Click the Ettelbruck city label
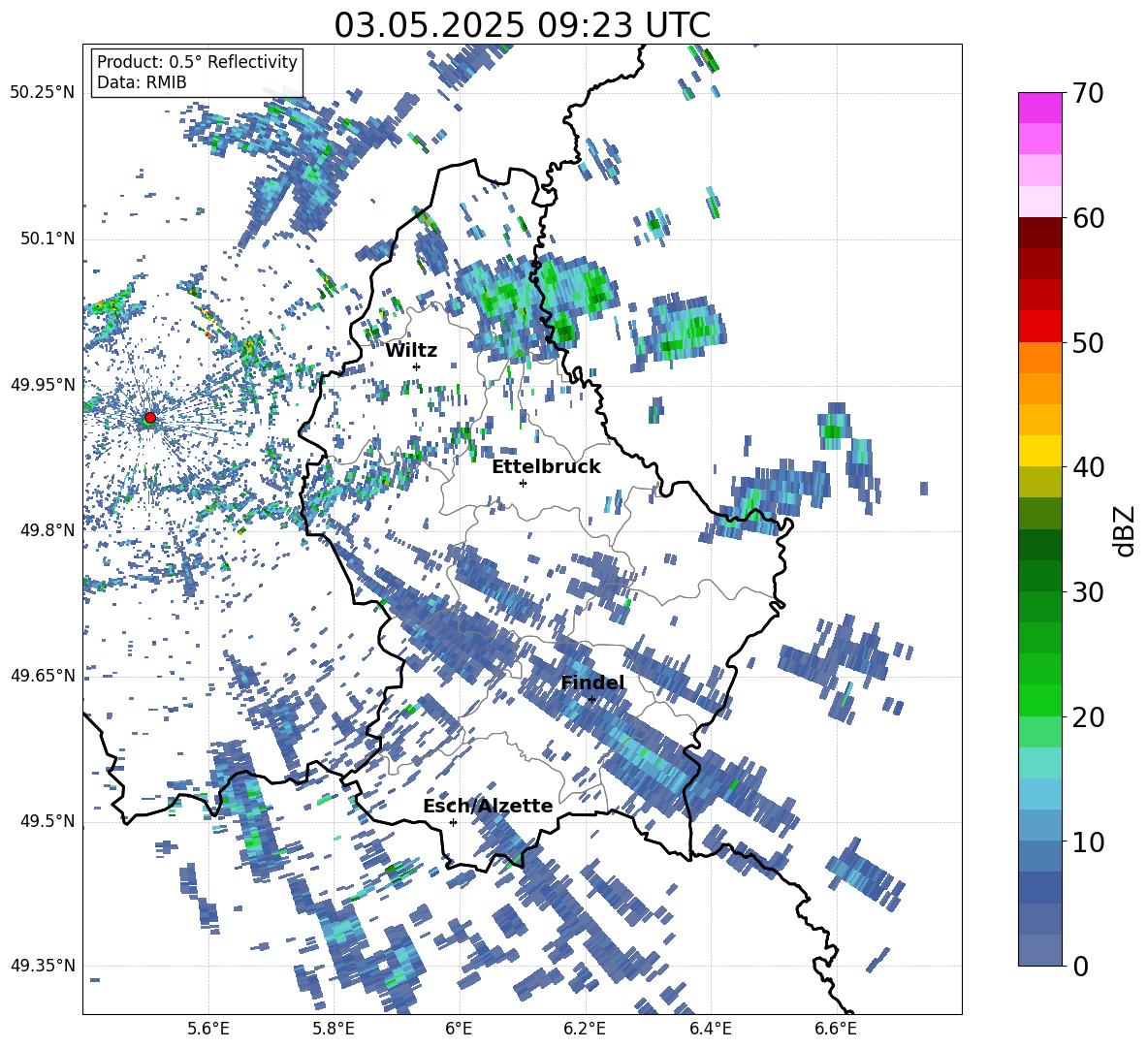 (x=546, y=467)
